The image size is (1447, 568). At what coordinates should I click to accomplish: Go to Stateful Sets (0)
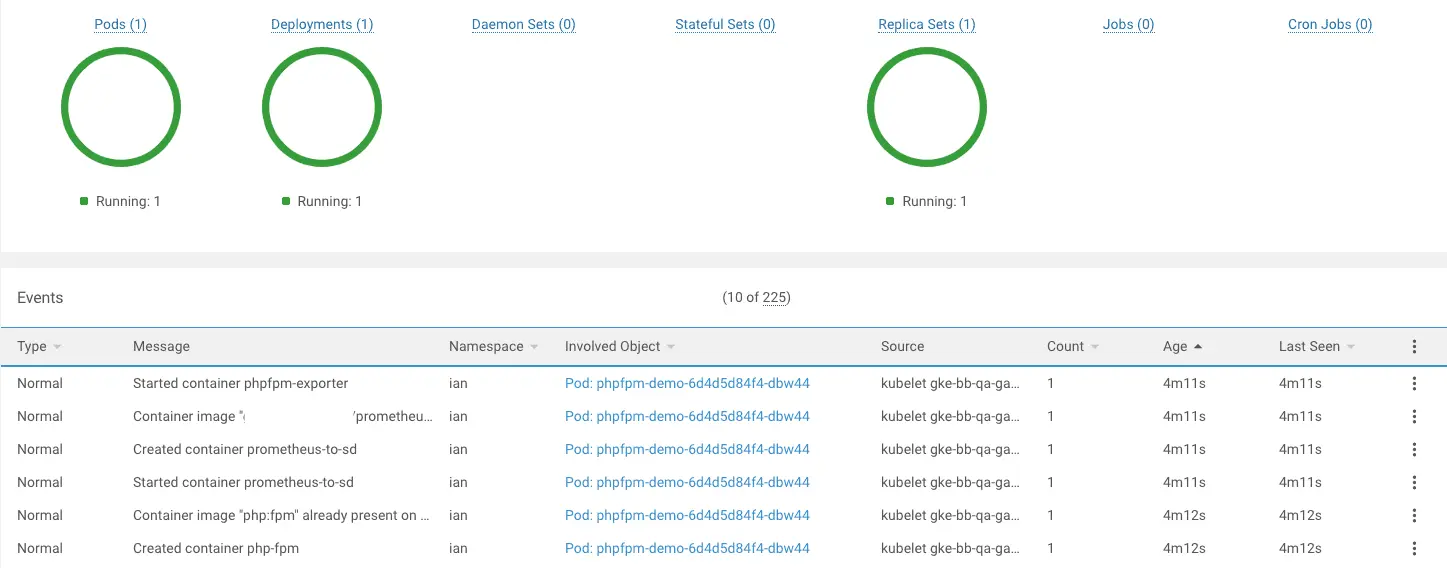(x=725, y=25)
